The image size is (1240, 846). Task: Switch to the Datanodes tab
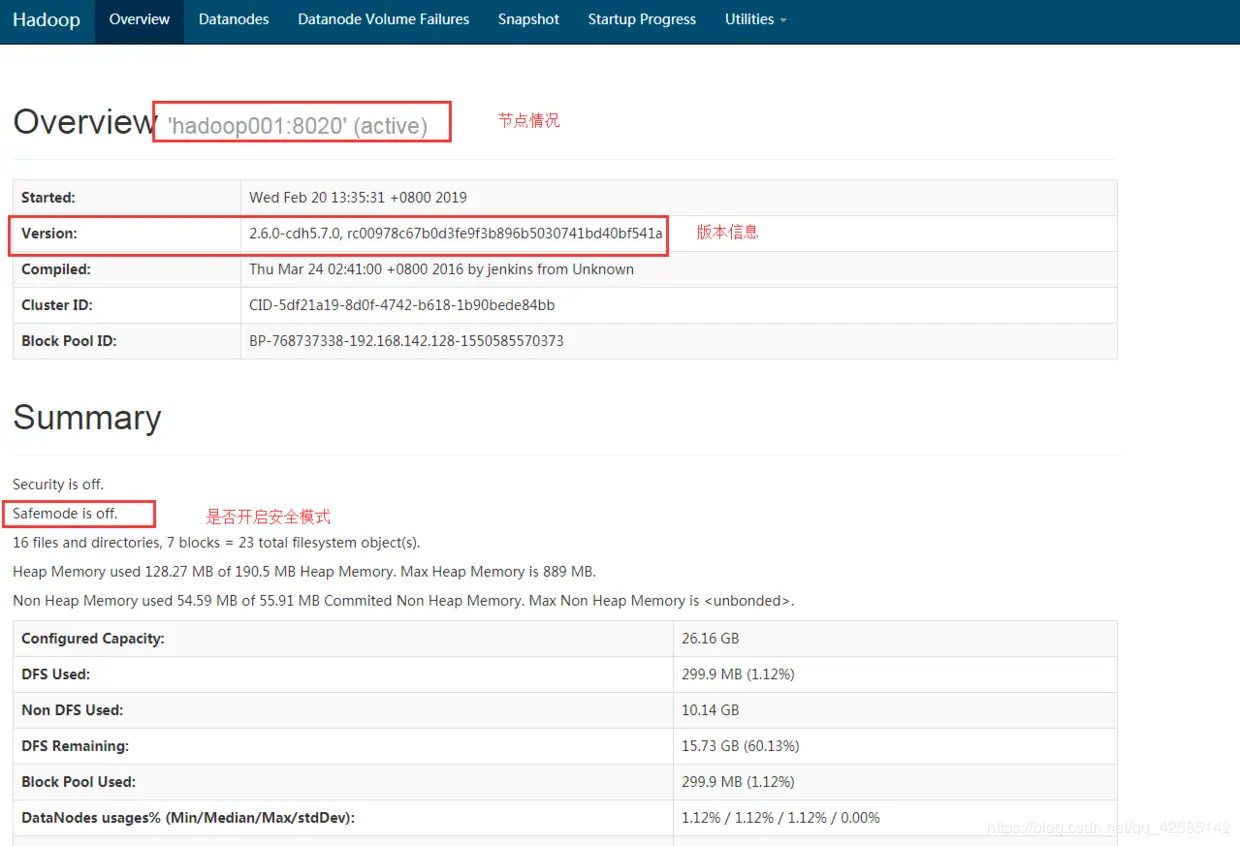(x=234, y=20)
